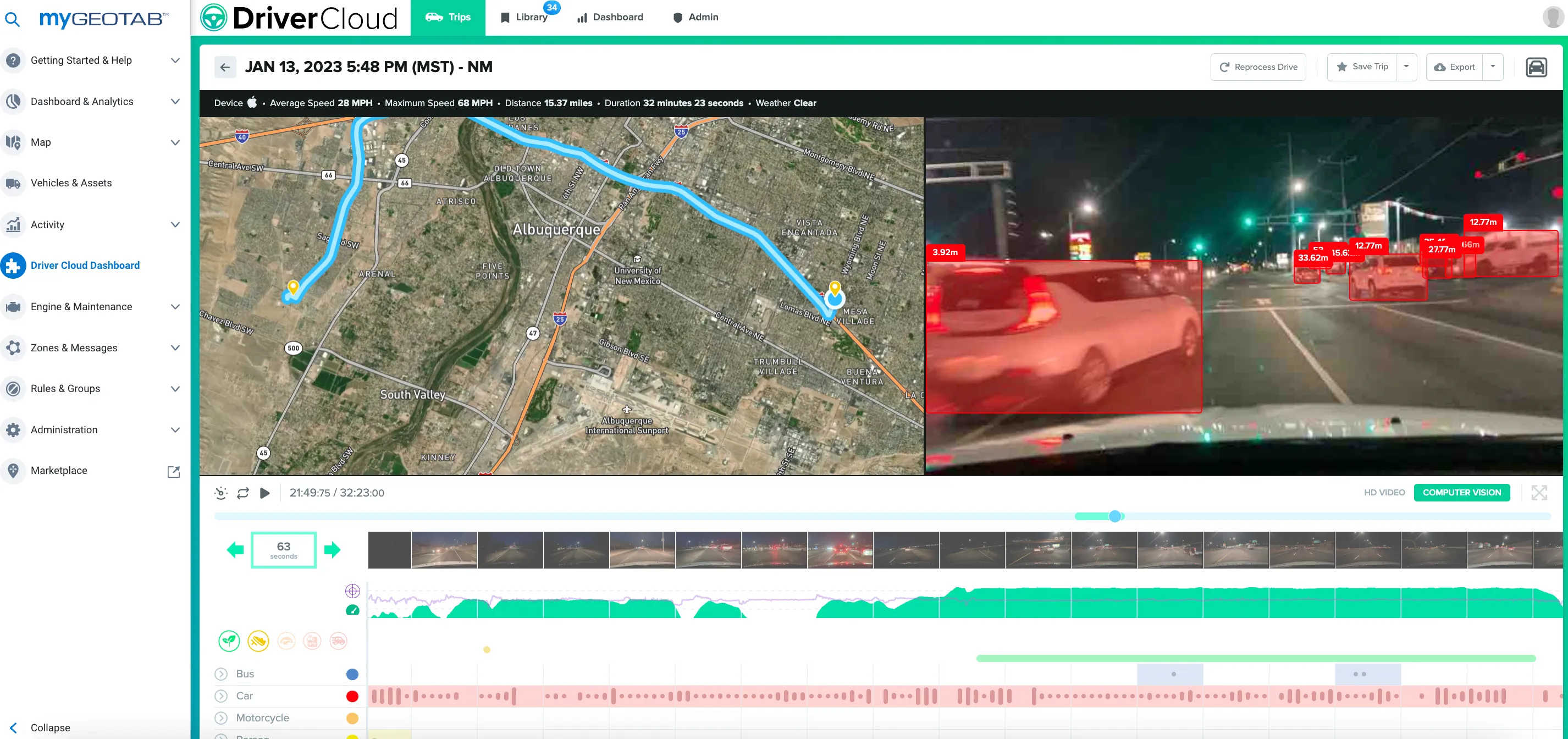
Task: Click Reprocess Drive button
Action: [1258, 67]
